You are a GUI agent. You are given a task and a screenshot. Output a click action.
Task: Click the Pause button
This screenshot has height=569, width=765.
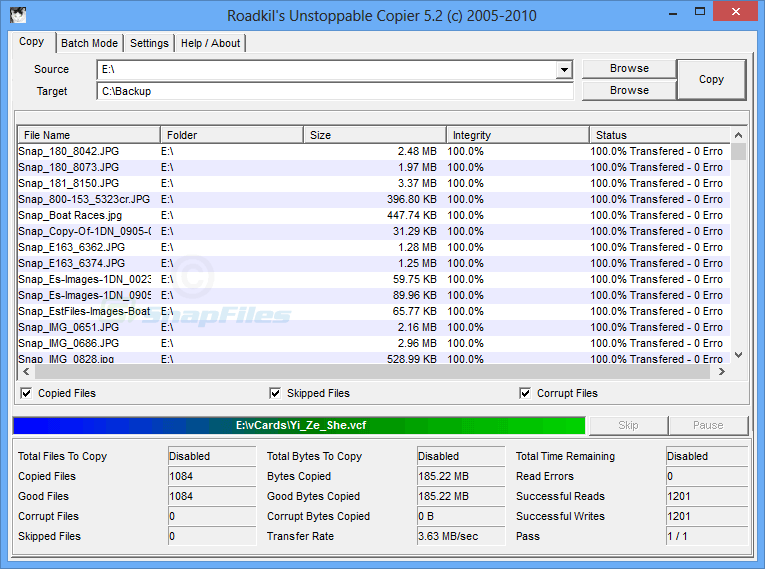708,425
